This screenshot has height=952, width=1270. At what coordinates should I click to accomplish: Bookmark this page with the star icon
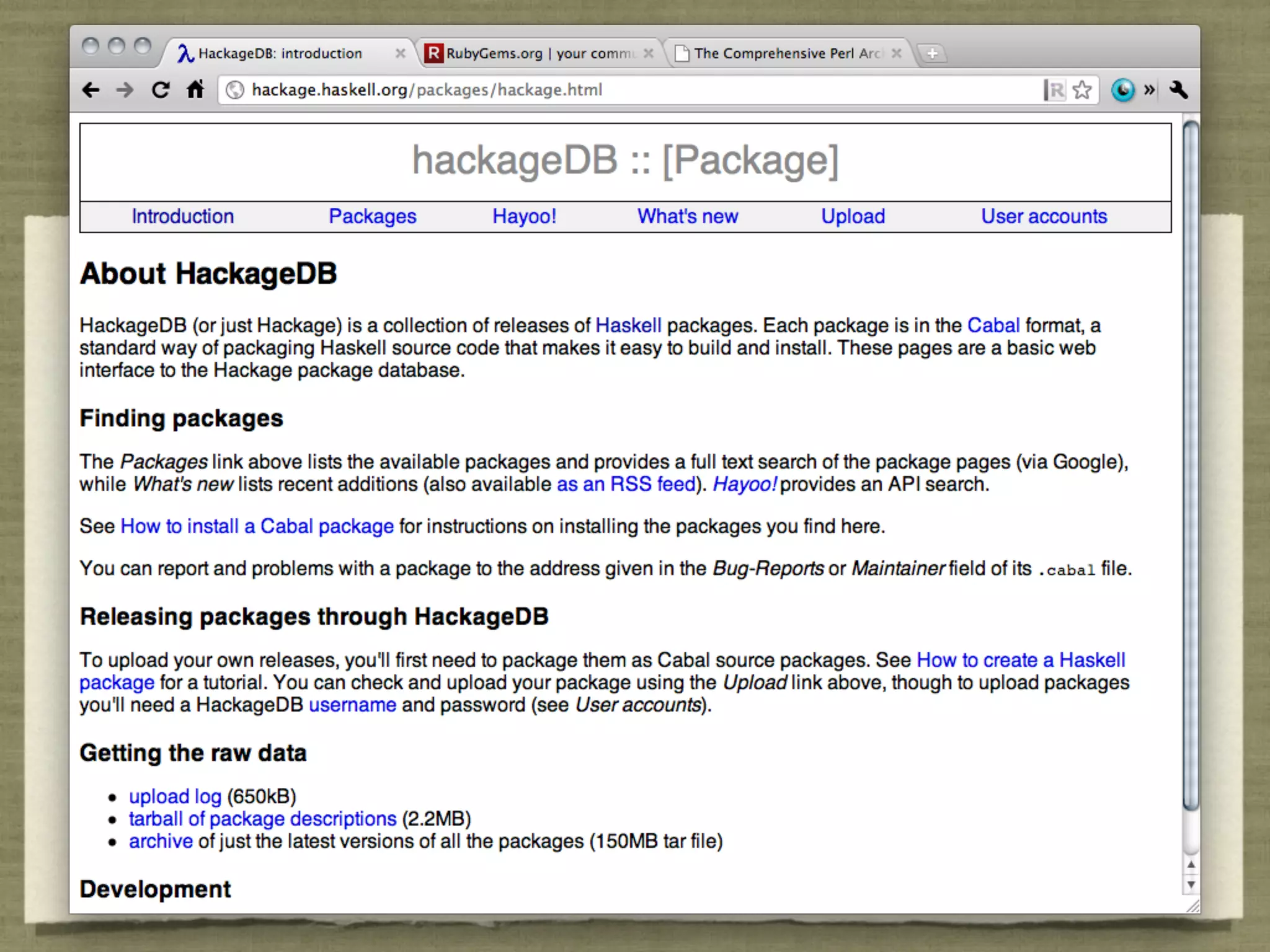click(1082, 90)
